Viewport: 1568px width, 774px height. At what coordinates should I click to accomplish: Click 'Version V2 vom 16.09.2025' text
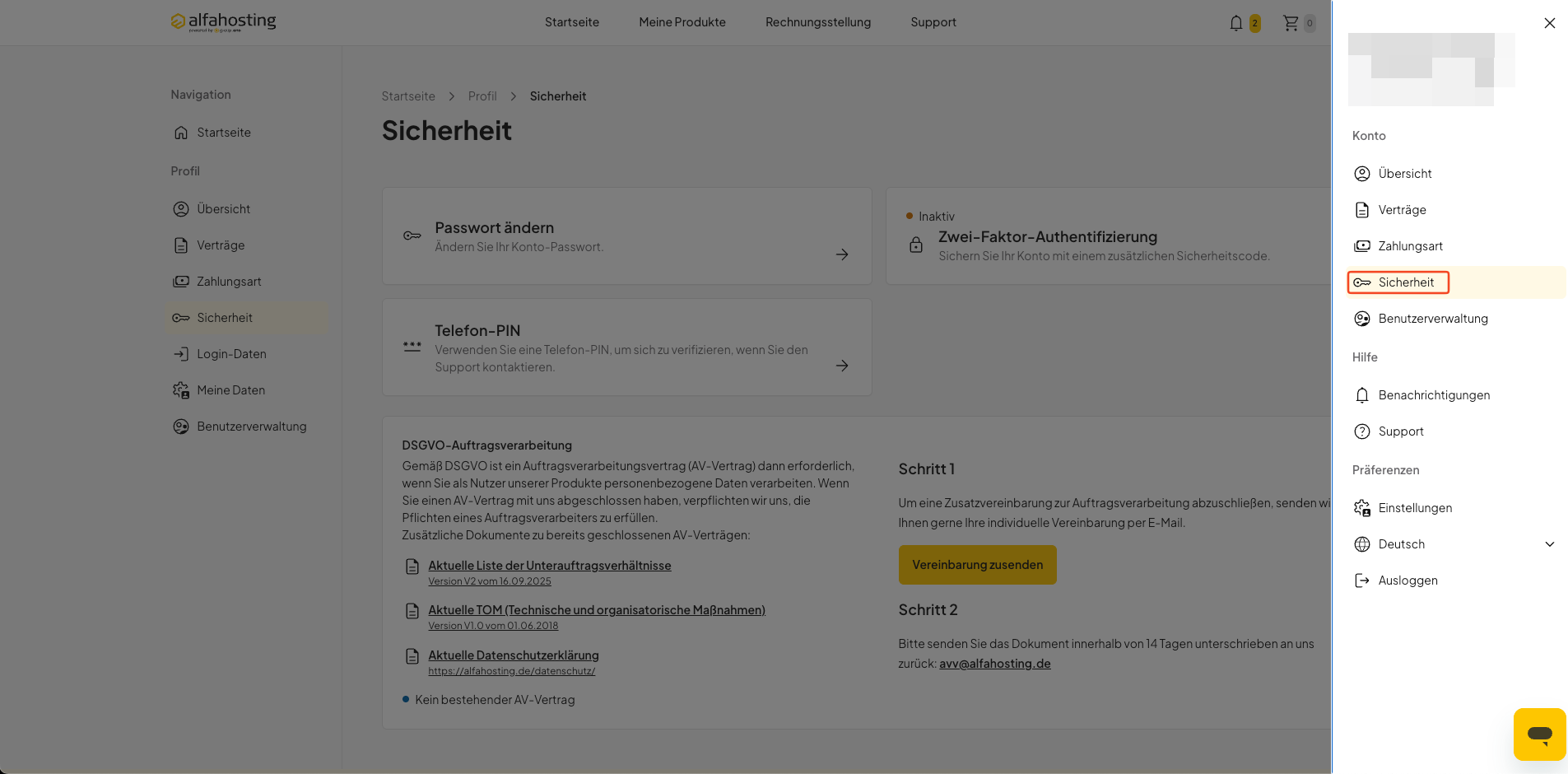coord(490,581)
